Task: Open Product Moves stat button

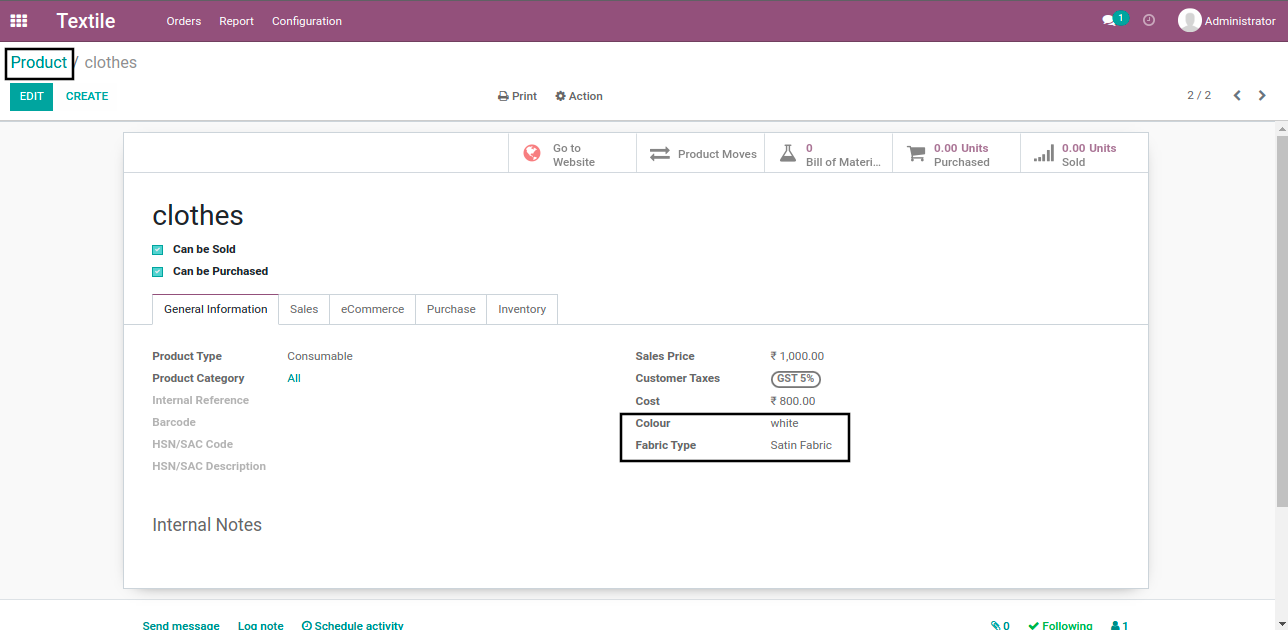Action: (x=700, y=154)
